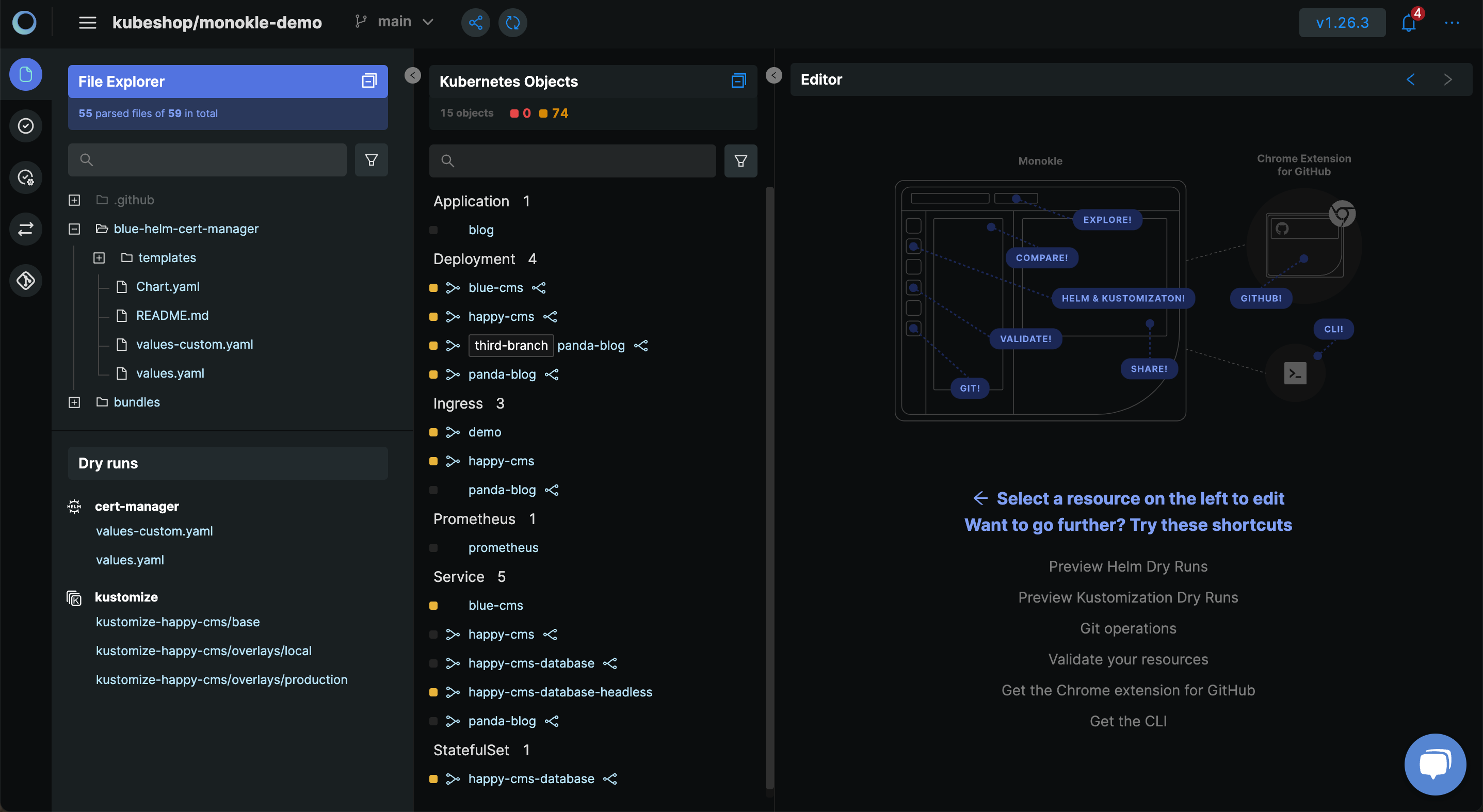
Task: Open the compare arrows sidebar icon
Action: [25, 229]
